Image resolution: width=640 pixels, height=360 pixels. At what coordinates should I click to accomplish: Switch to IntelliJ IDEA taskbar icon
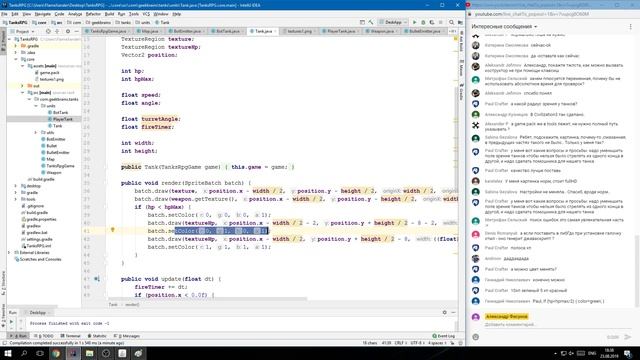click(x=73, y=353)
